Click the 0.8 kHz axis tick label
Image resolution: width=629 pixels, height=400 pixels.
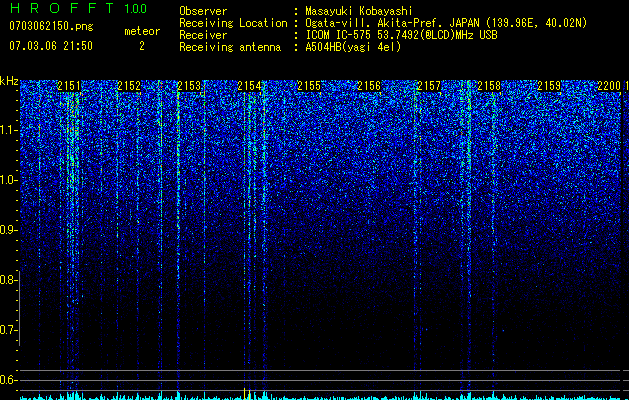click(8, 280)
